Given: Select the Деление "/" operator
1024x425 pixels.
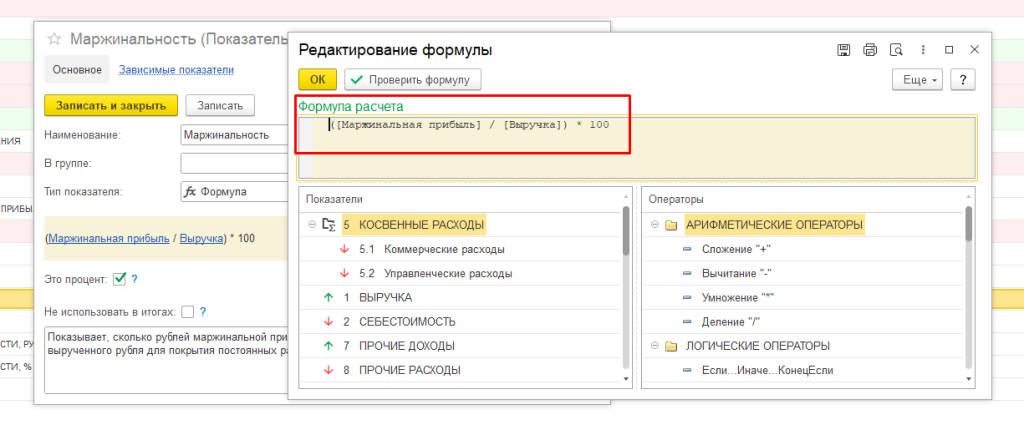Looking at the screenshot, I should [803, 322].
